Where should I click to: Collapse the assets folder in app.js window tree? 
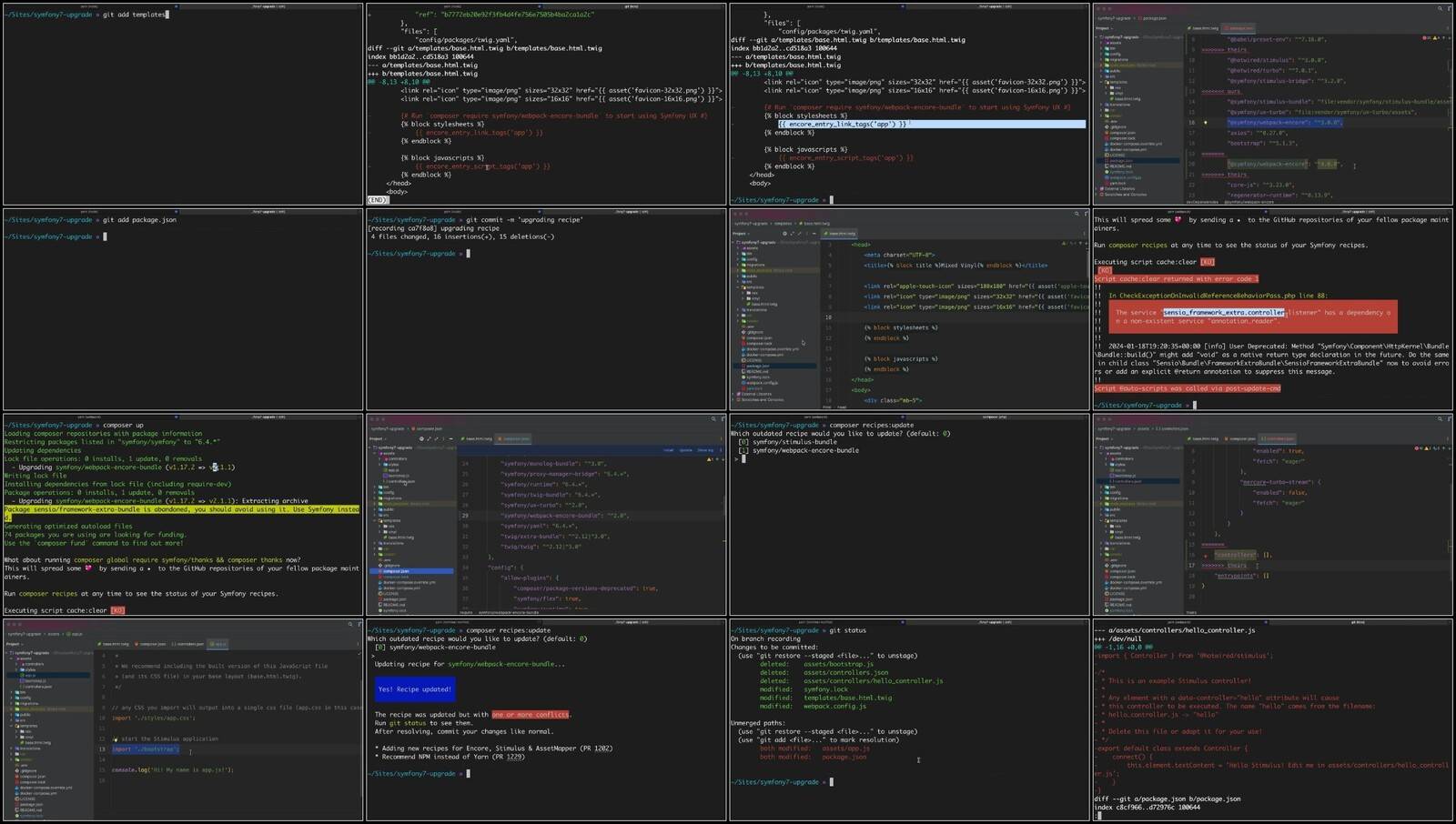pos(12,658)
